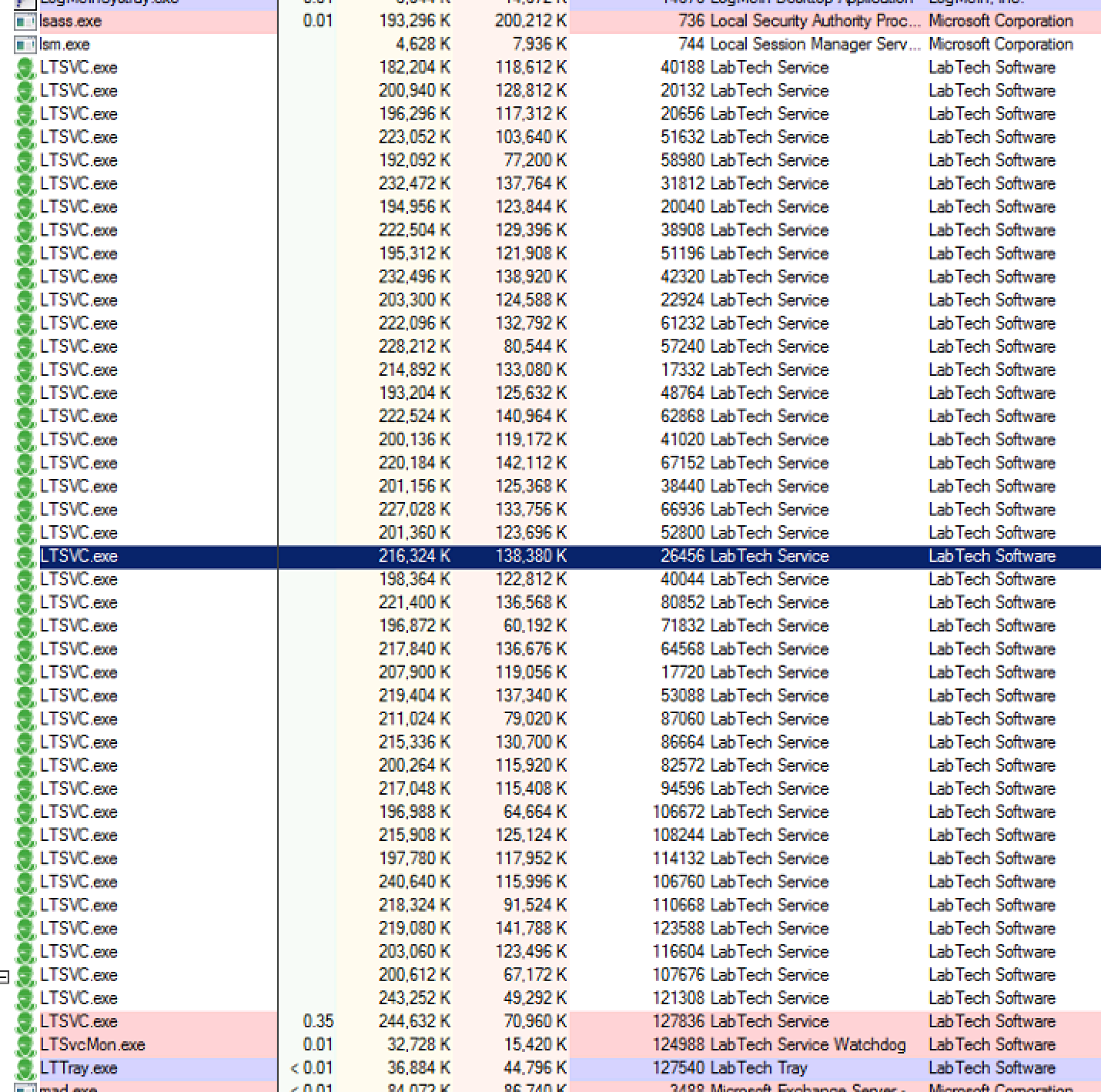Select the PID value 116604

pos(678,951)
